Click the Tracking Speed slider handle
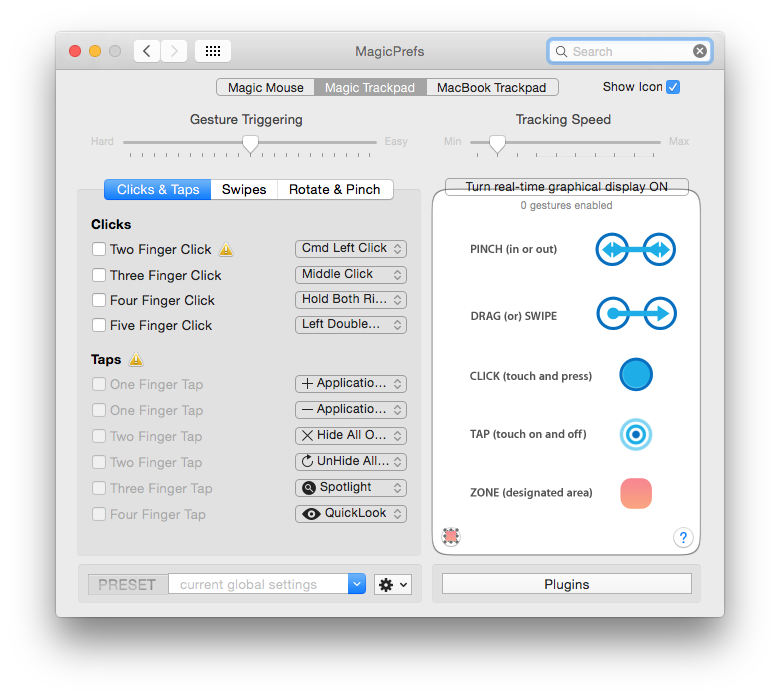The image size is (780, 697). click(497, 144)
